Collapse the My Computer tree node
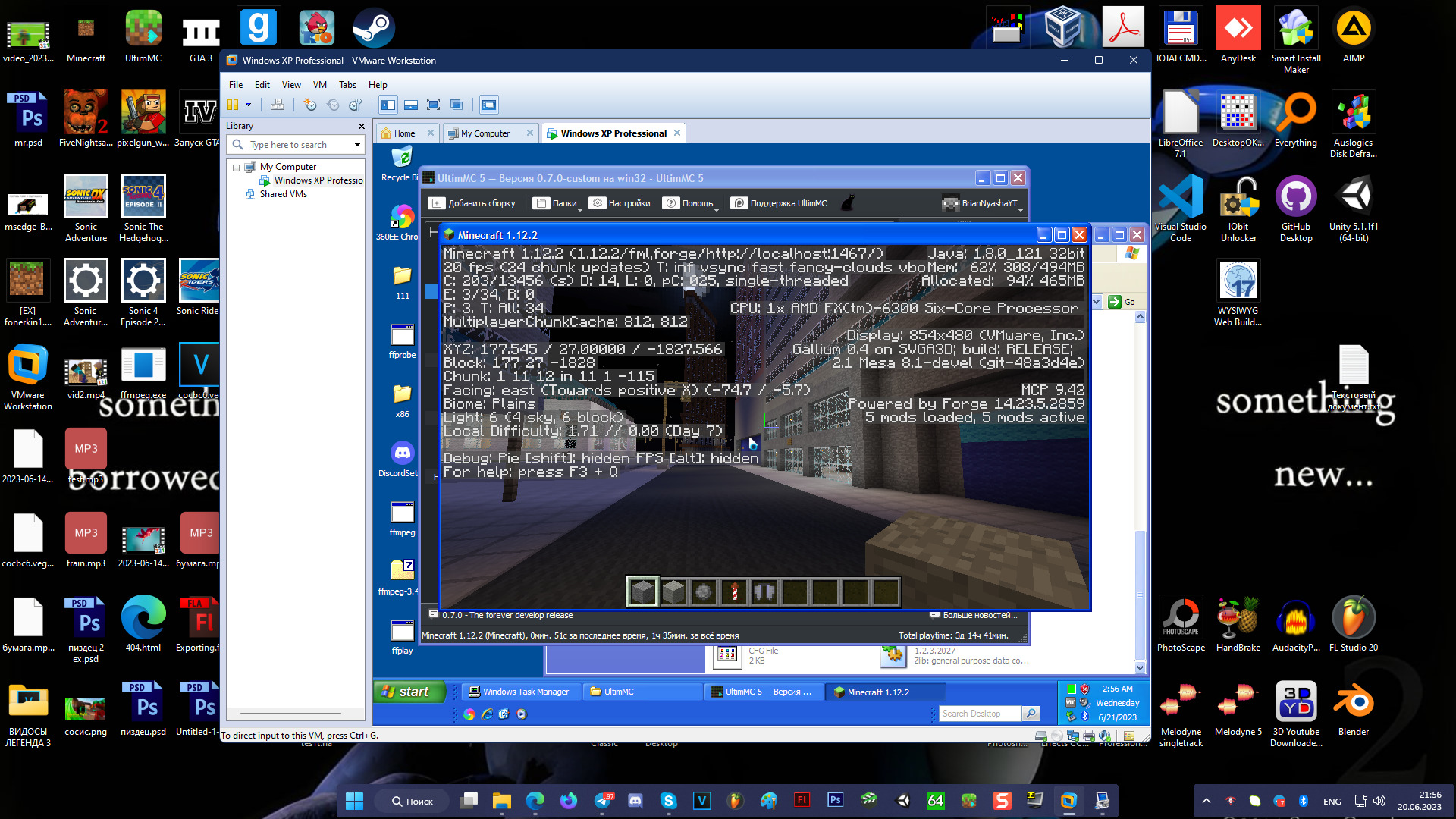The width and height of the screenshot is (1456, 819). click(x=236, y=167)
